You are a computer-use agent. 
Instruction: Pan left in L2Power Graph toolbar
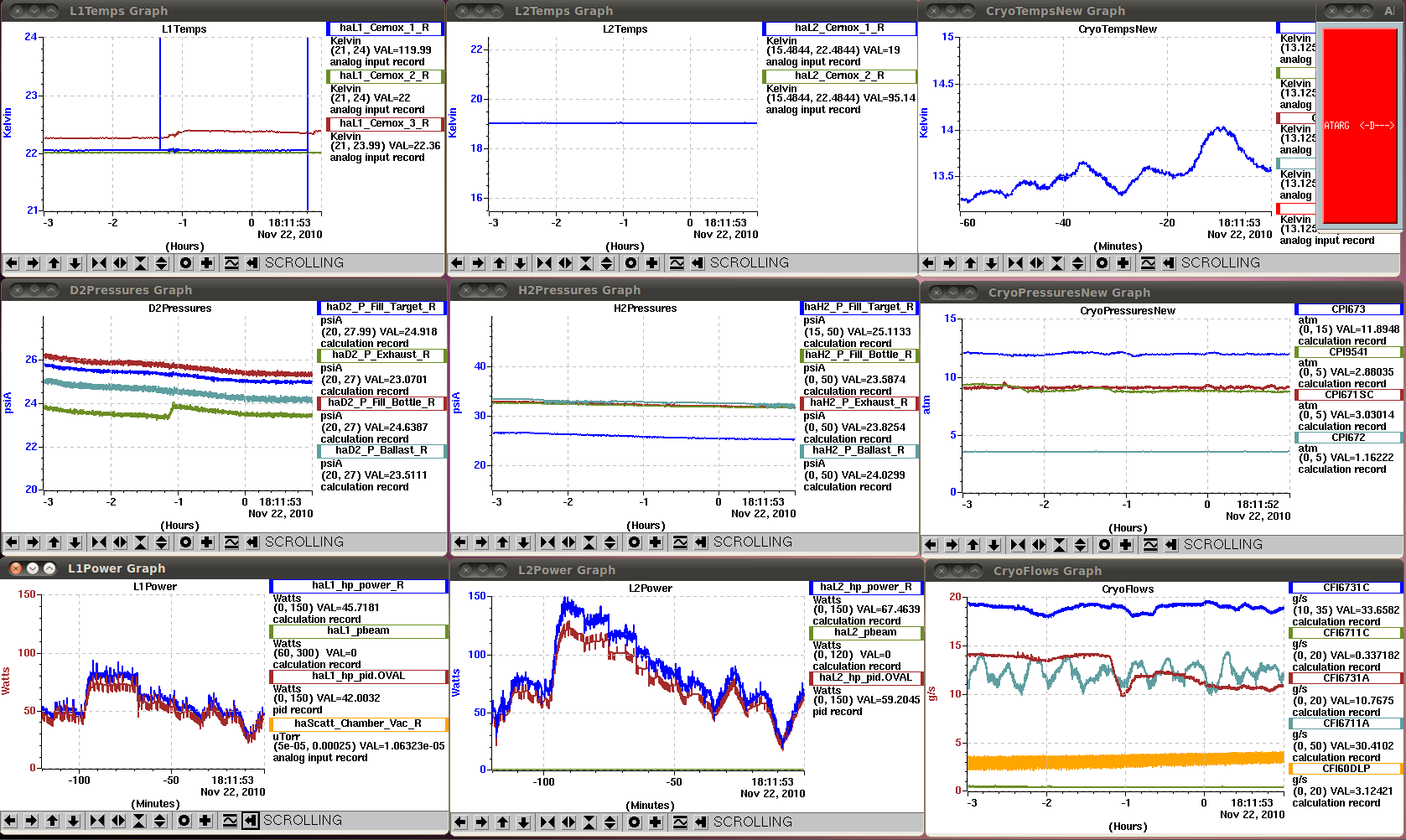click(x=460, y=822)
